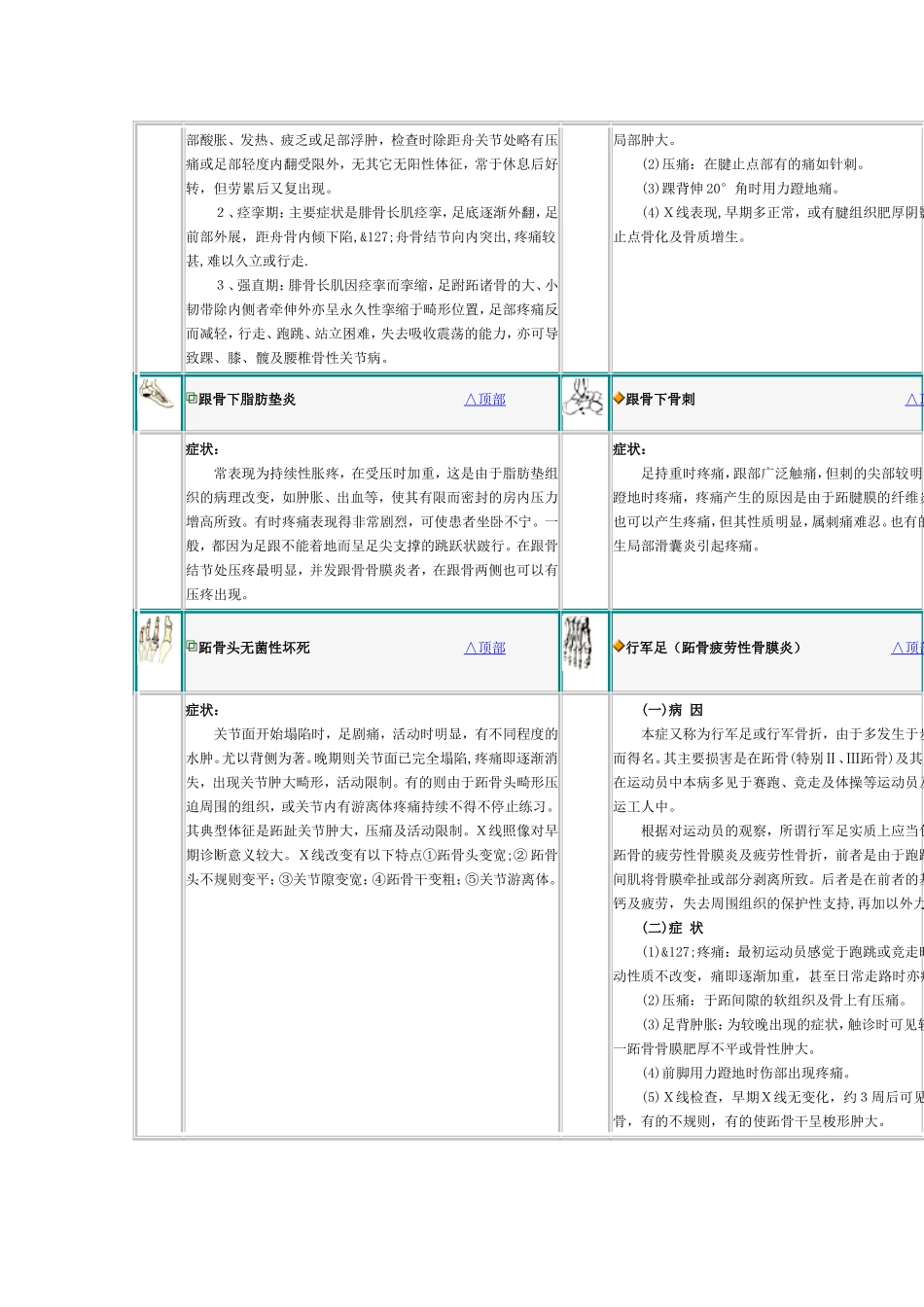Click the heading 跖骨头无菌性坏死
Screen dimensions: 924x1307
(x=254, y=648)
